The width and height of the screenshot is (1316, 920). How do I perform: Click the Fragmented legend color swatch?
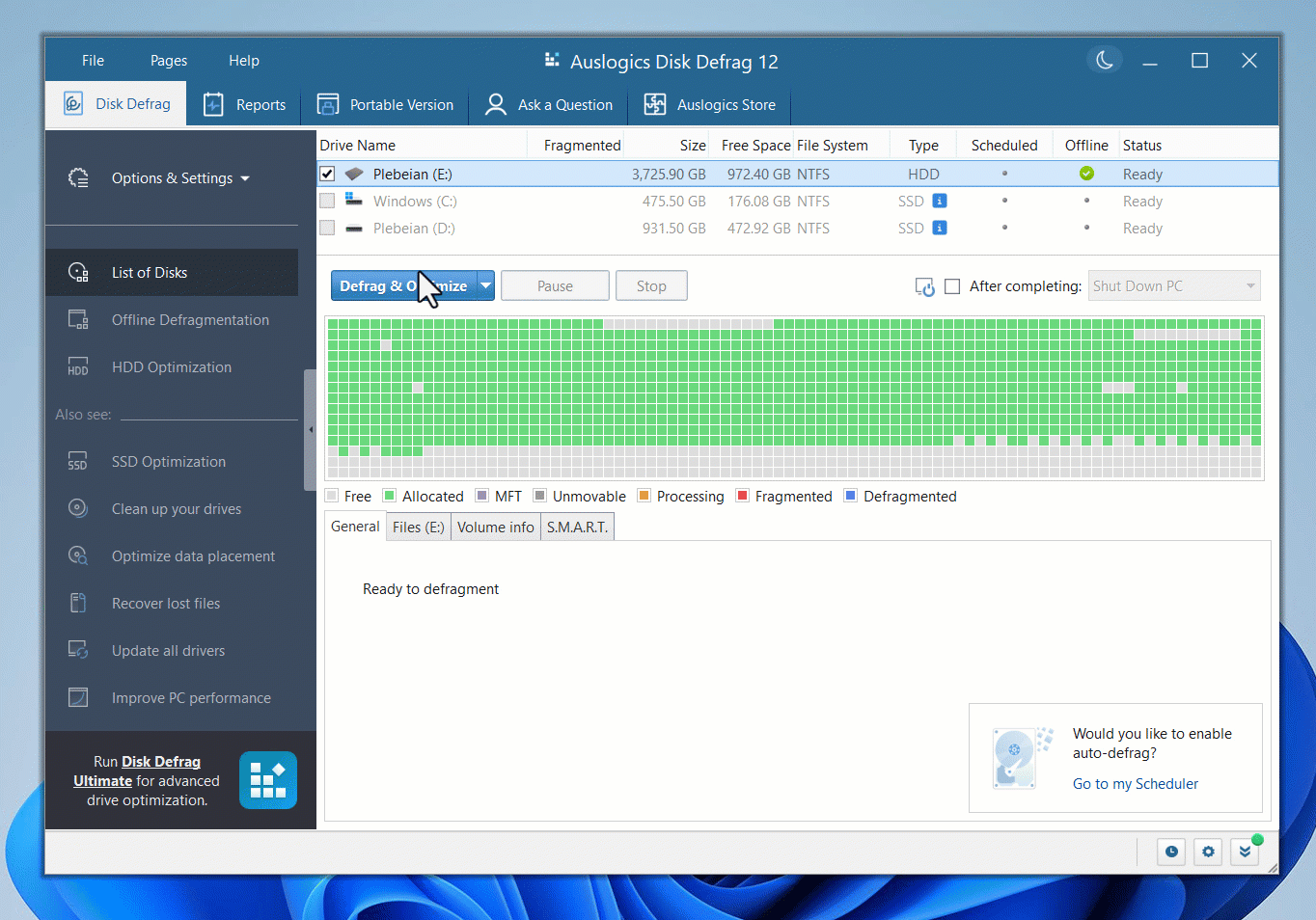pos(743,496)
